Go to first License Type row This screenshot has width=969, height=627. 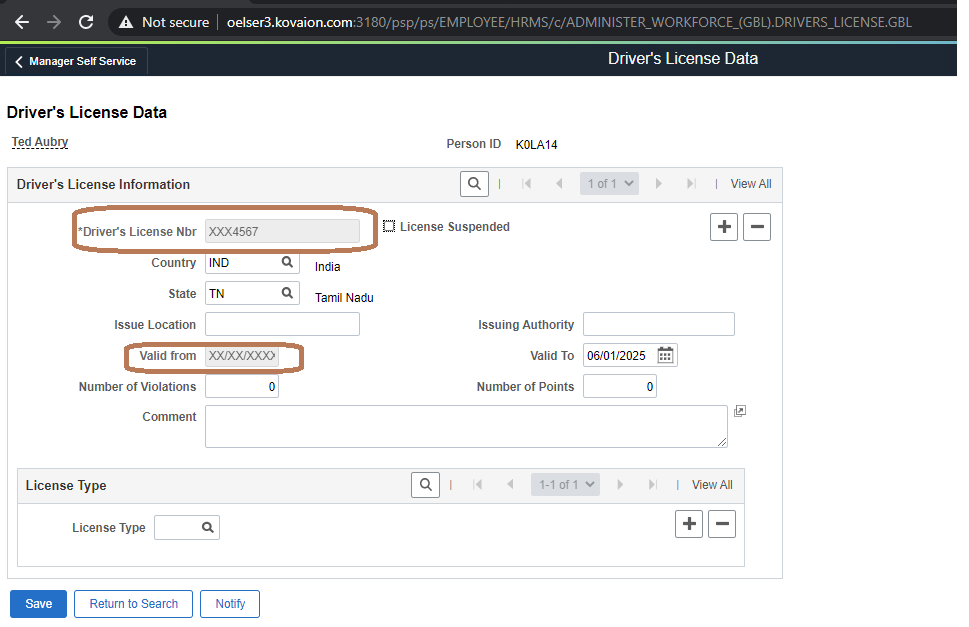[478, 485]
